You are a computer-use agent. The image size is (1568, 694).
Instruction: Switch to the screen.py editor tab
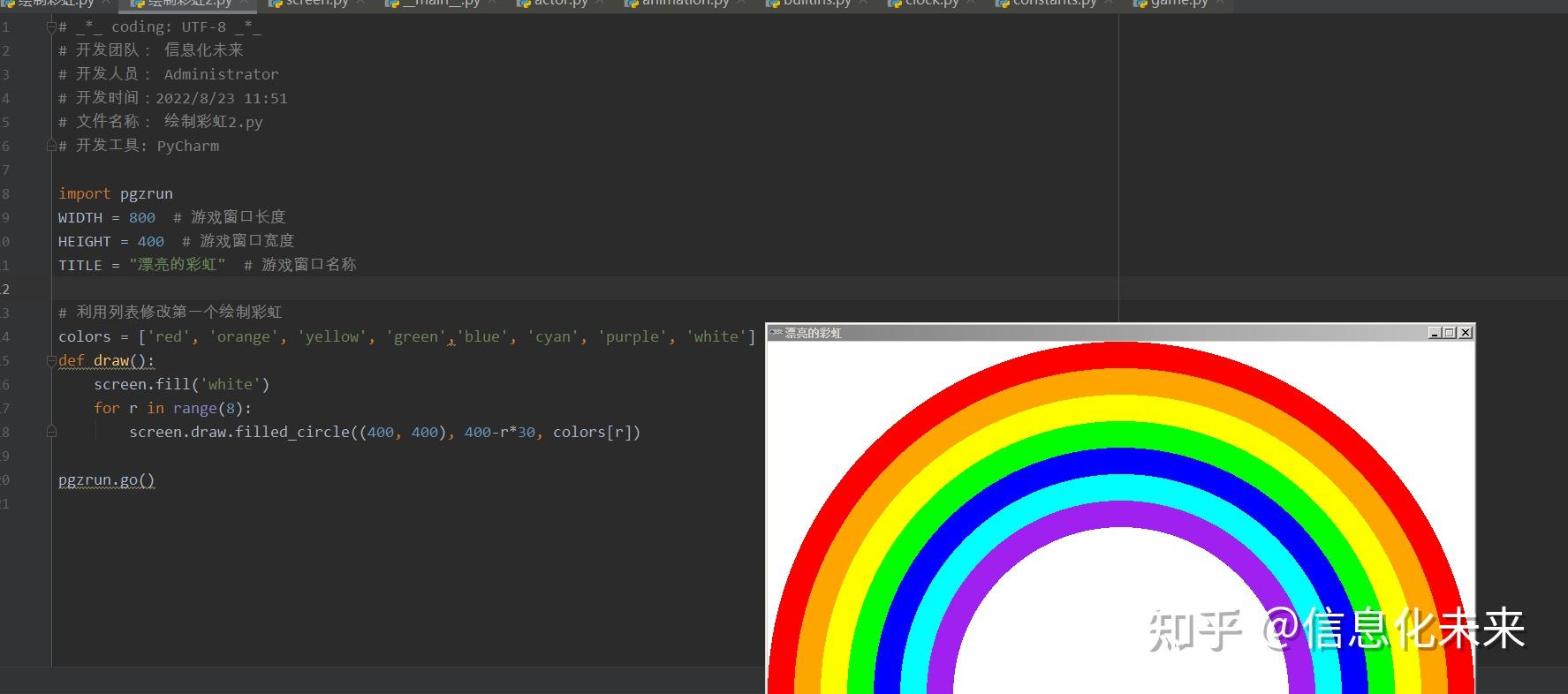click(316, 4)
